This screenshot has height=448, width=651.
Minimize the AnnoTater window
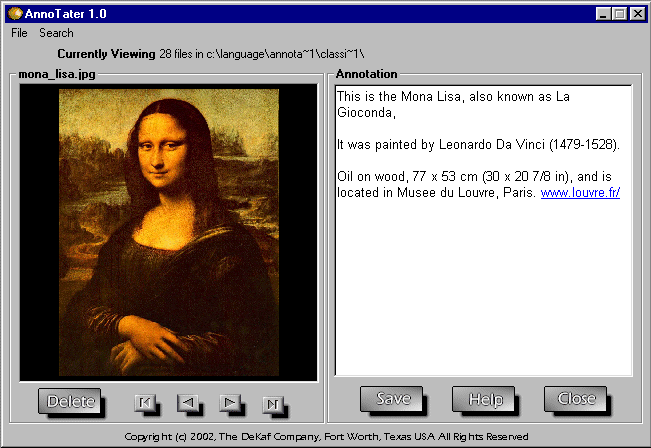coord(603,14)
